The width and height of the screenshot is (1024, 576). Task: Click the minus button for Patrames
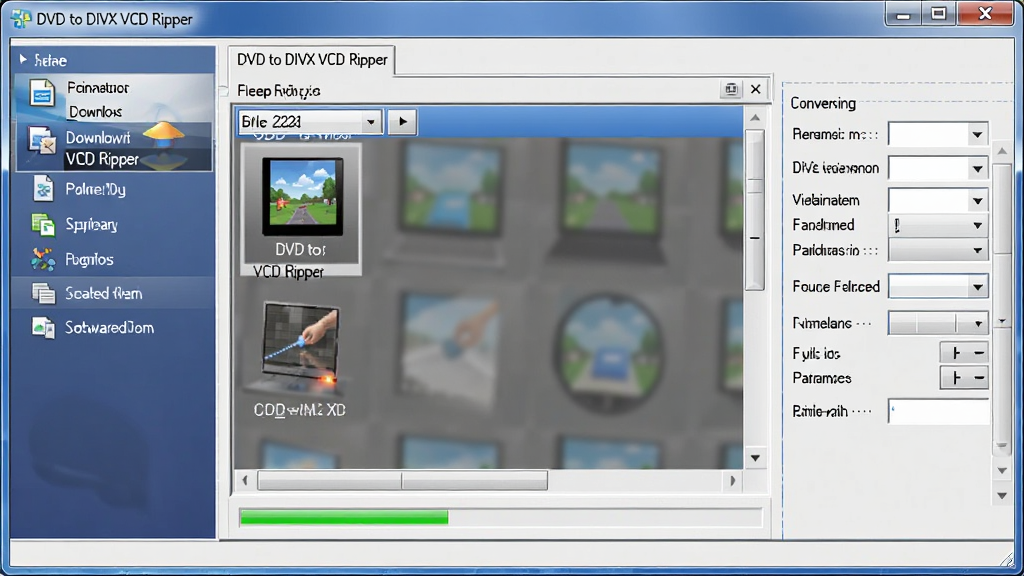[979, 378]
